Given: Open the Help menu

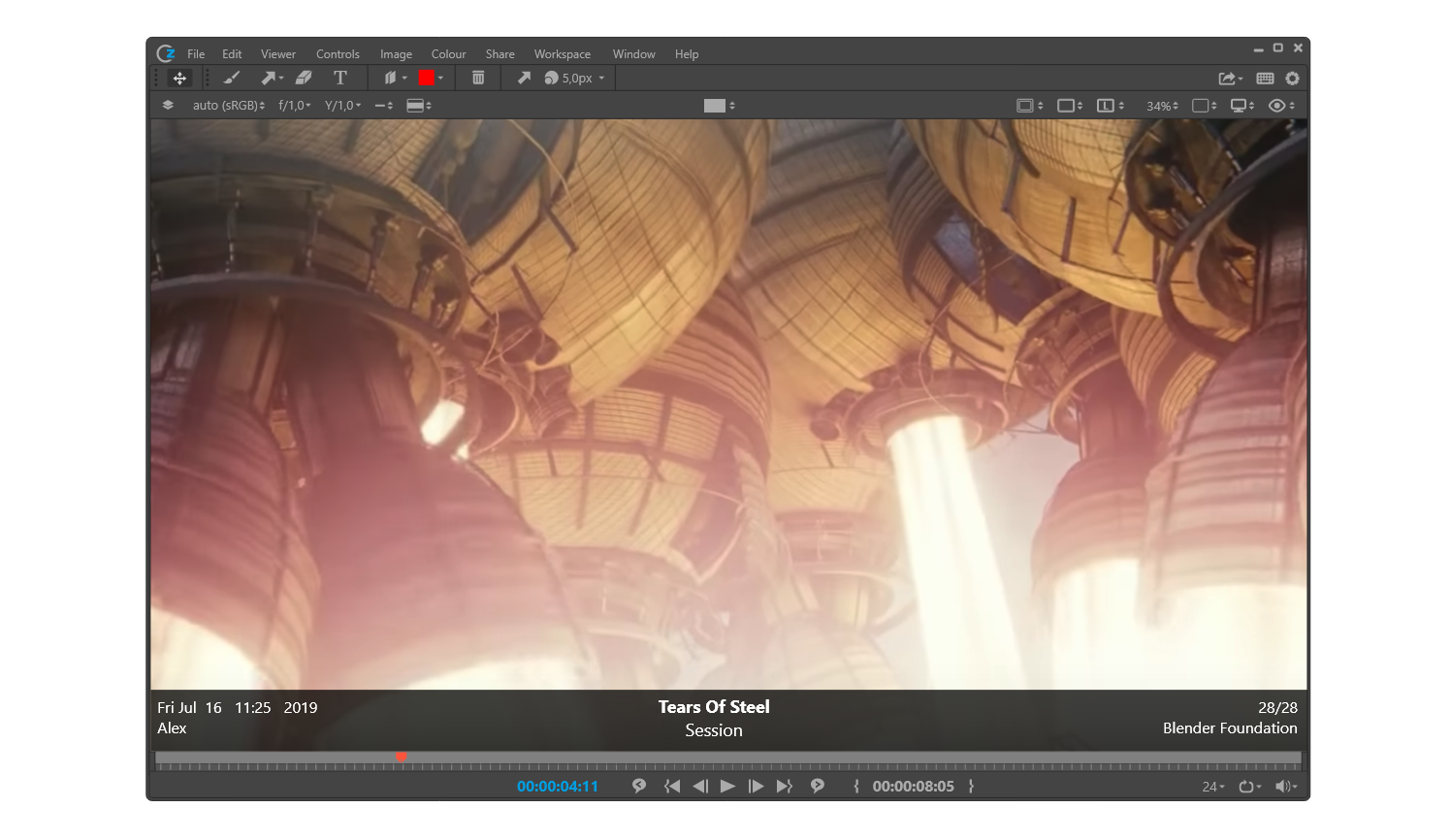Looking at the screenshot, I should [x=687, y=54].
